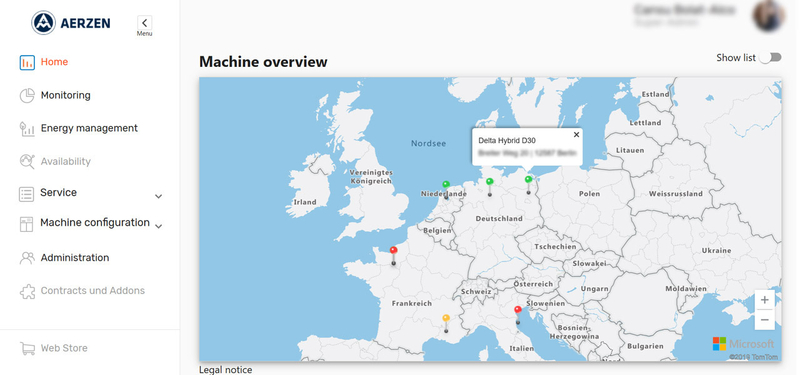800x375 pixels.
Task: Expand the Machine configuration chevron
Action: (159, 226)
